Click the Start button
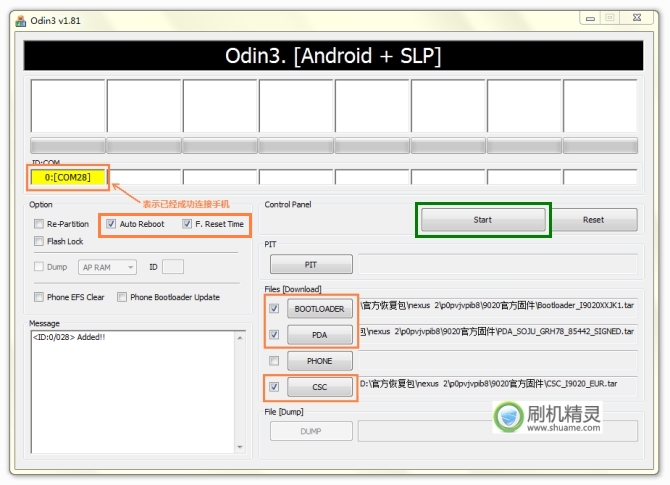Viewport: 670px width, 485px height. coord(483,220)
